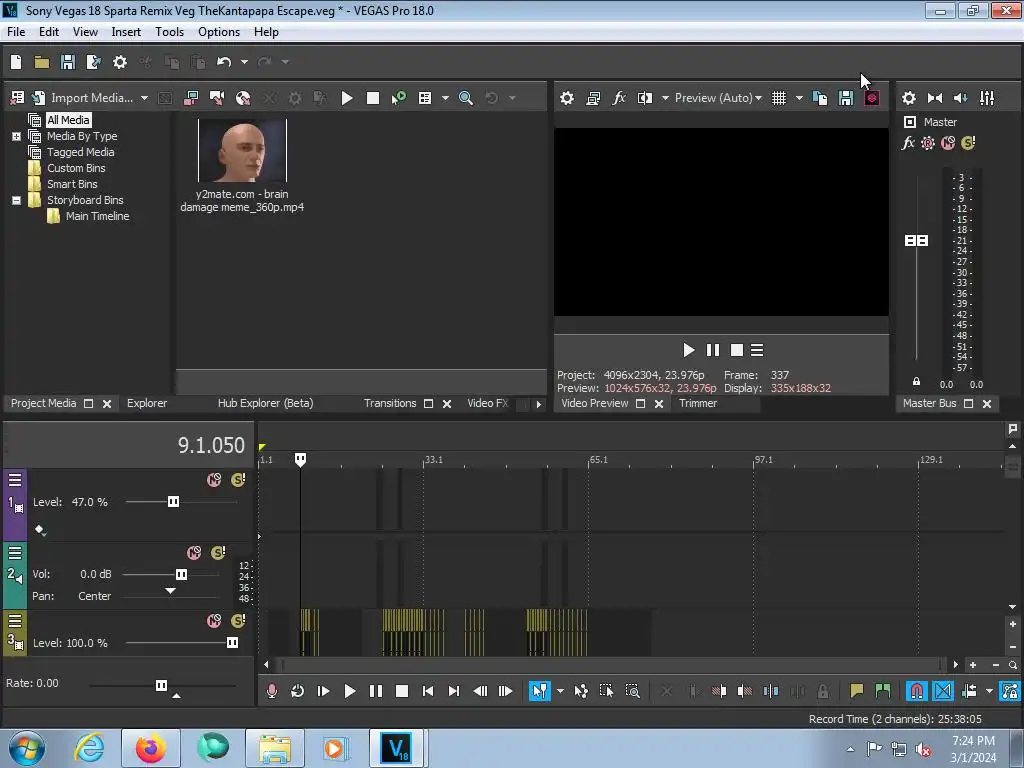Image resolution: width=1024 pixels, height=768 pixels.
Task: Create a new project with New icon
Action: [x=16, y=62]
